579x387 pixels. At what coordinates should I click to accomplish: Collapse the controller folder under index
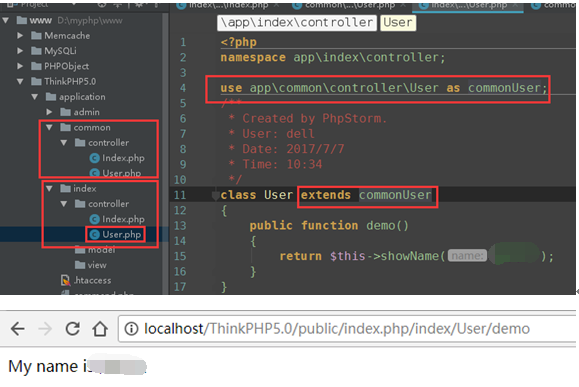click(64, 204)
